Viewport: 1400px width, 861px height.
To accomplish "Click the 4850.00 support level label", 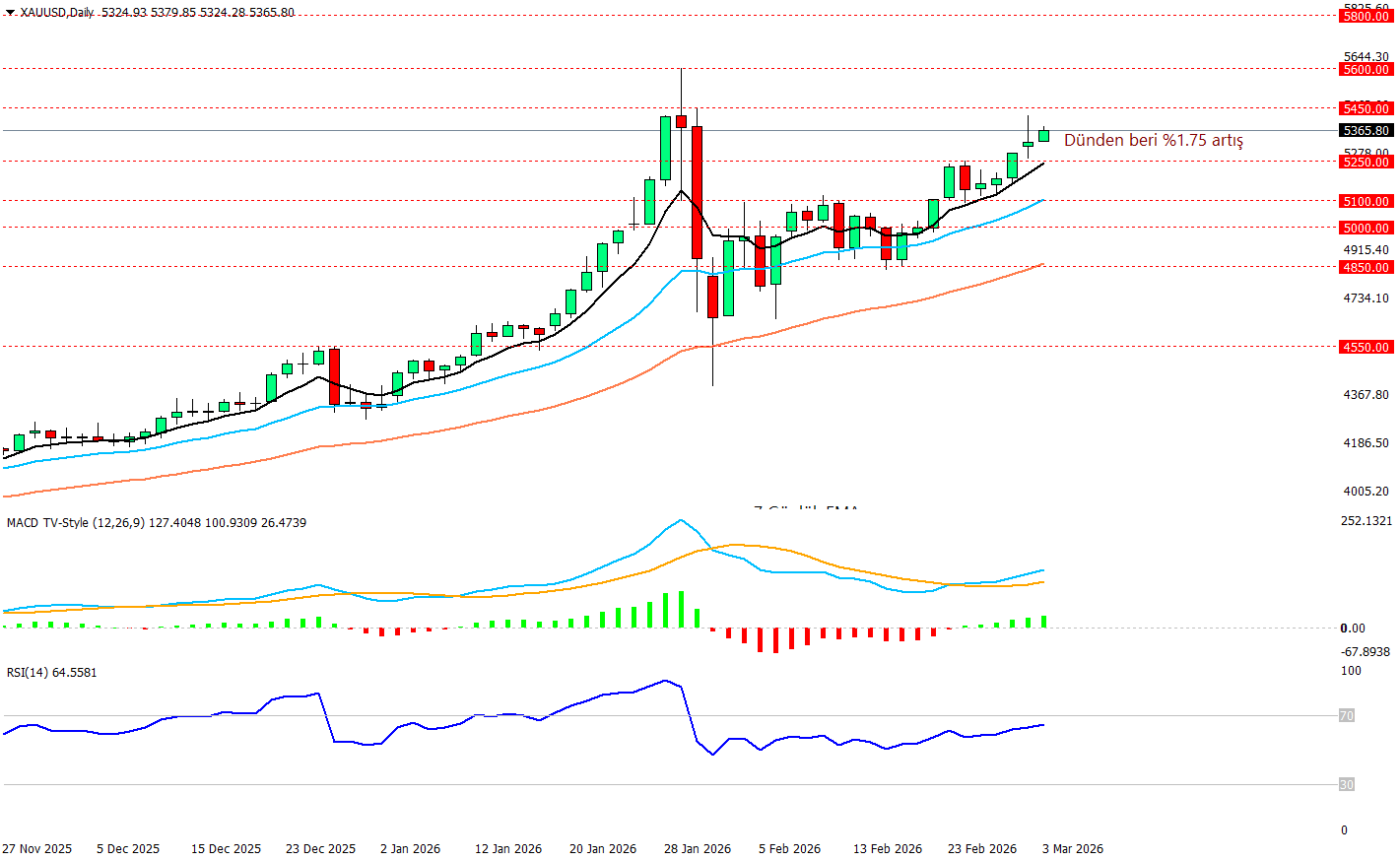I will click(x=1366, y=268).
